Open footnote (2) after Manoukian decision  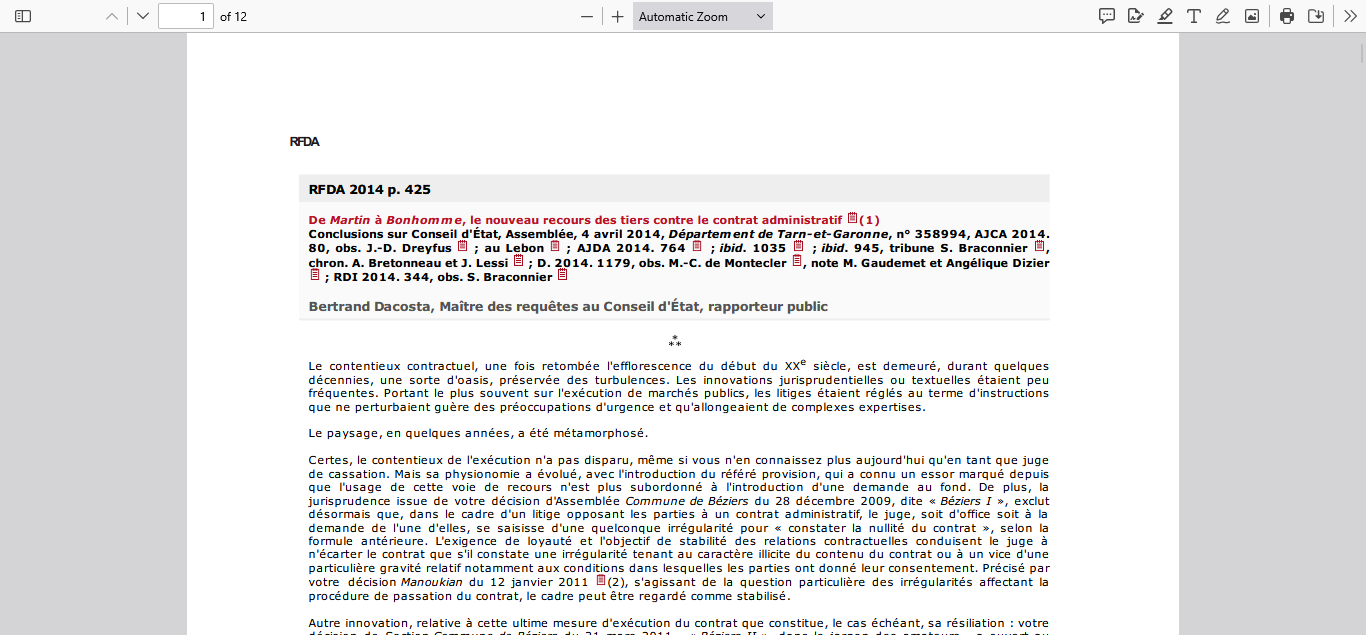[x=618, y=581]
